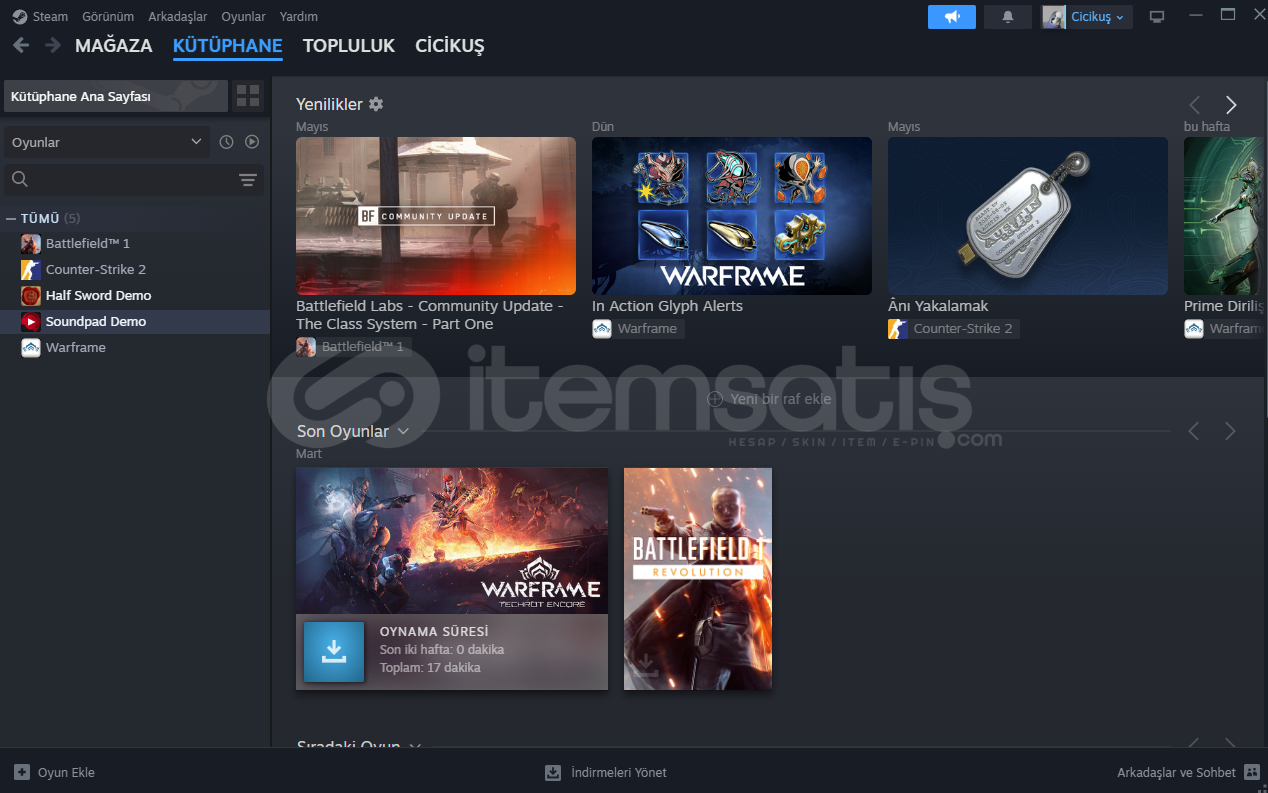
Task: Click Oyun Ekle label
Action: [x=66, y=772]
